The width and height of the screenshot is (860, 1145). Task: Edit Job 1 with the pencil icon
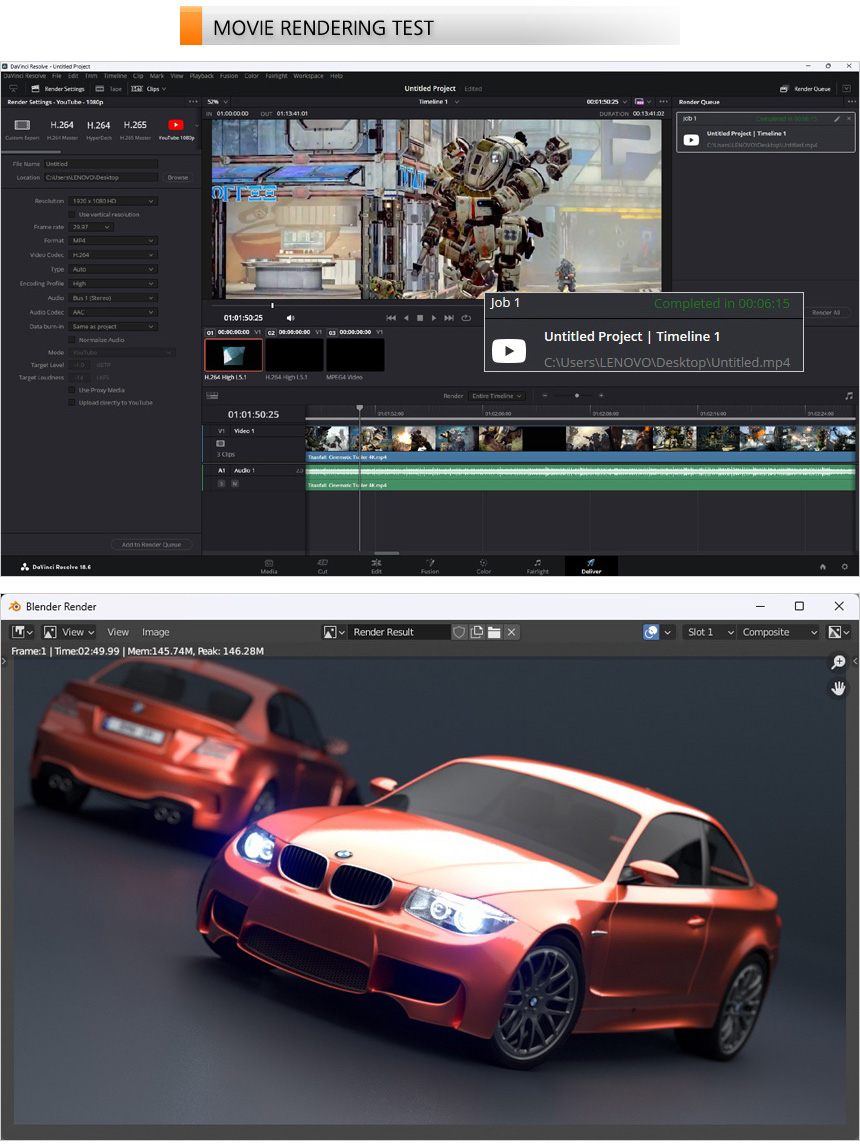837,118
